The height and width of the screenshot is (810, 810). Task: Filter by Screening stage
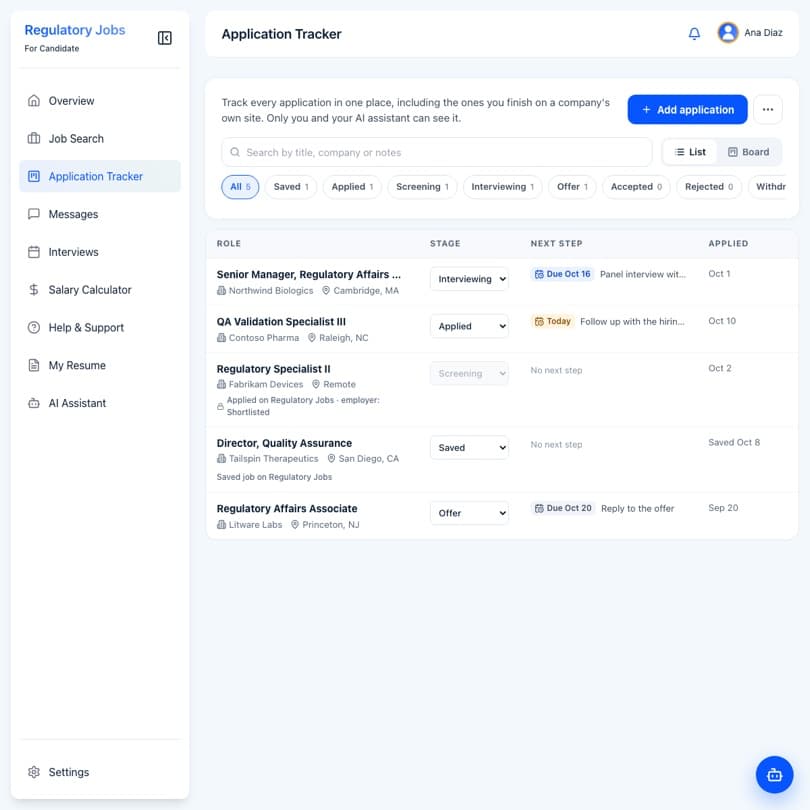tap(422, 186)
